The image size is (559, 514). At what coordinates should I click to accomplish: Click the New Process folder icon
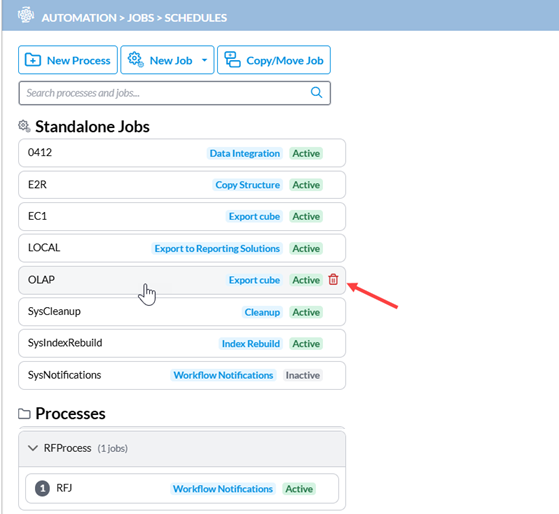(x=32, y=60)
